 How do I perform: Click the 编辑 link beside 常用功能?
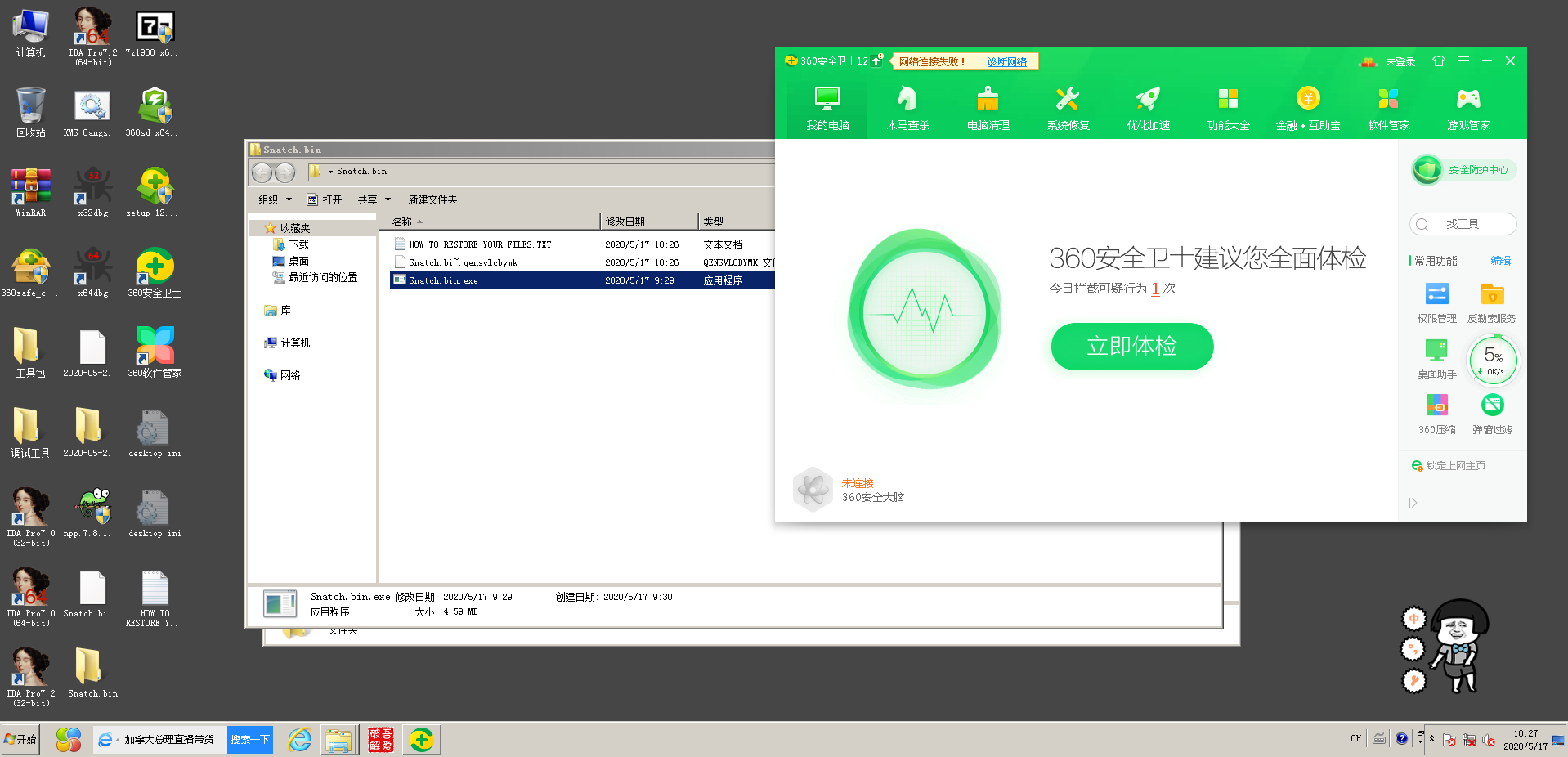(1500, 261)
